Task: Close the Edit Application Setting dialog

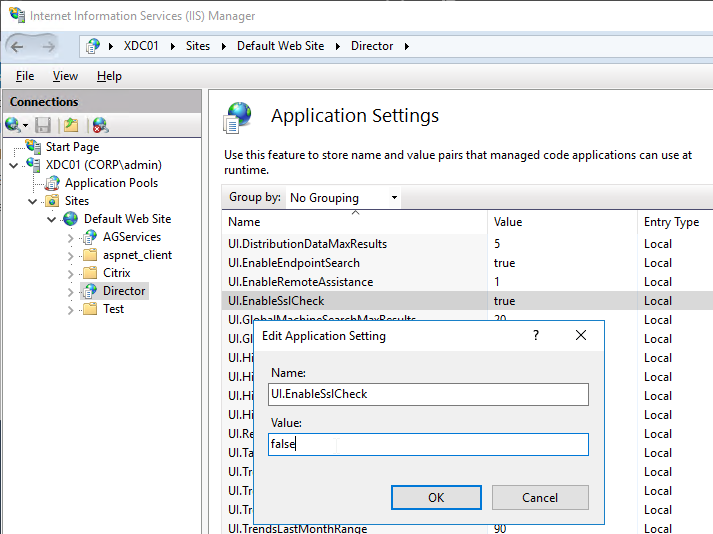Action: point(581,336)
